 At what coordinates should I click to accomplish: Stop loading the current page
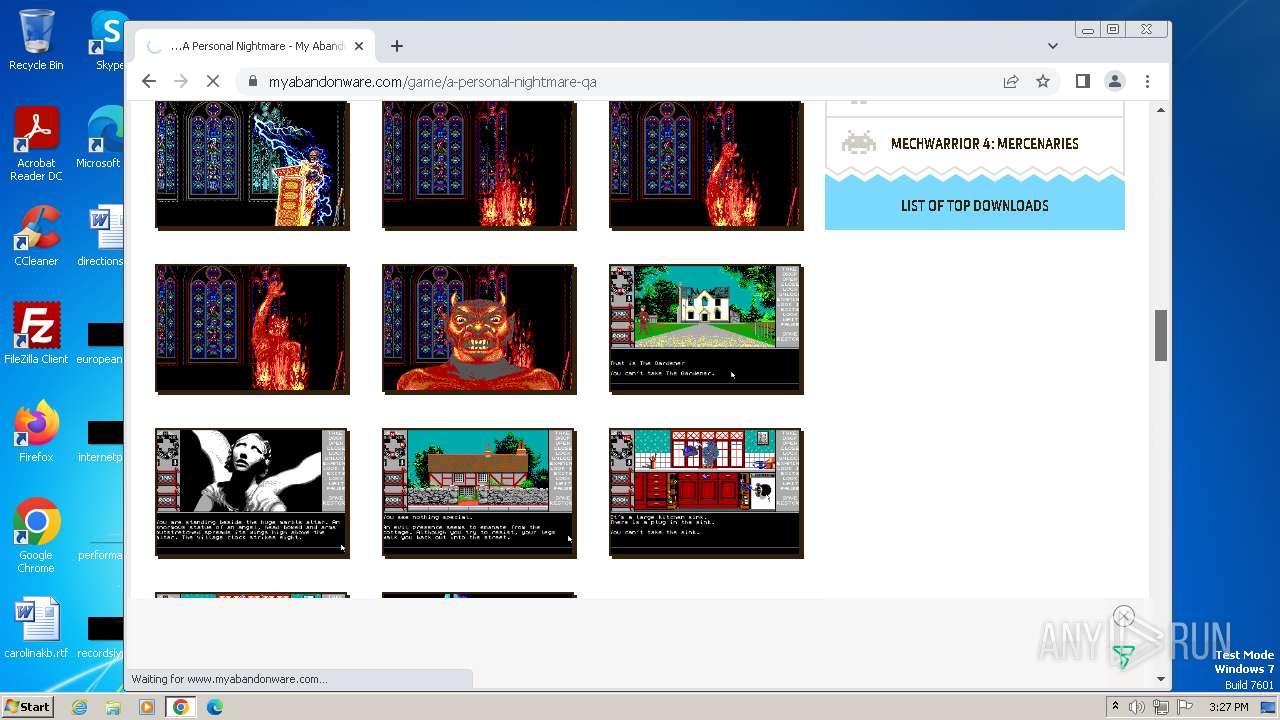[x=213, y=81]
